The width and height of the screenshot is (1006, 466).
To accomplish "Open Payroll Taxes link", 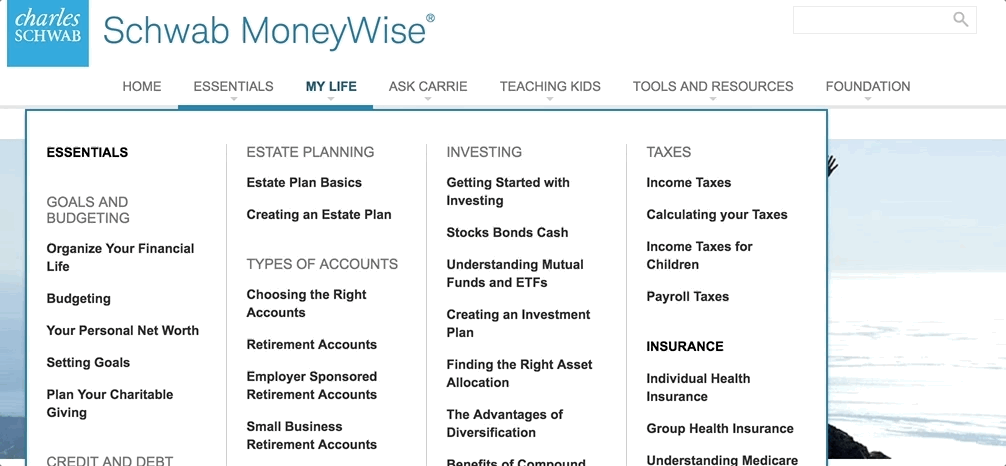I will click(x=687, y=297).
